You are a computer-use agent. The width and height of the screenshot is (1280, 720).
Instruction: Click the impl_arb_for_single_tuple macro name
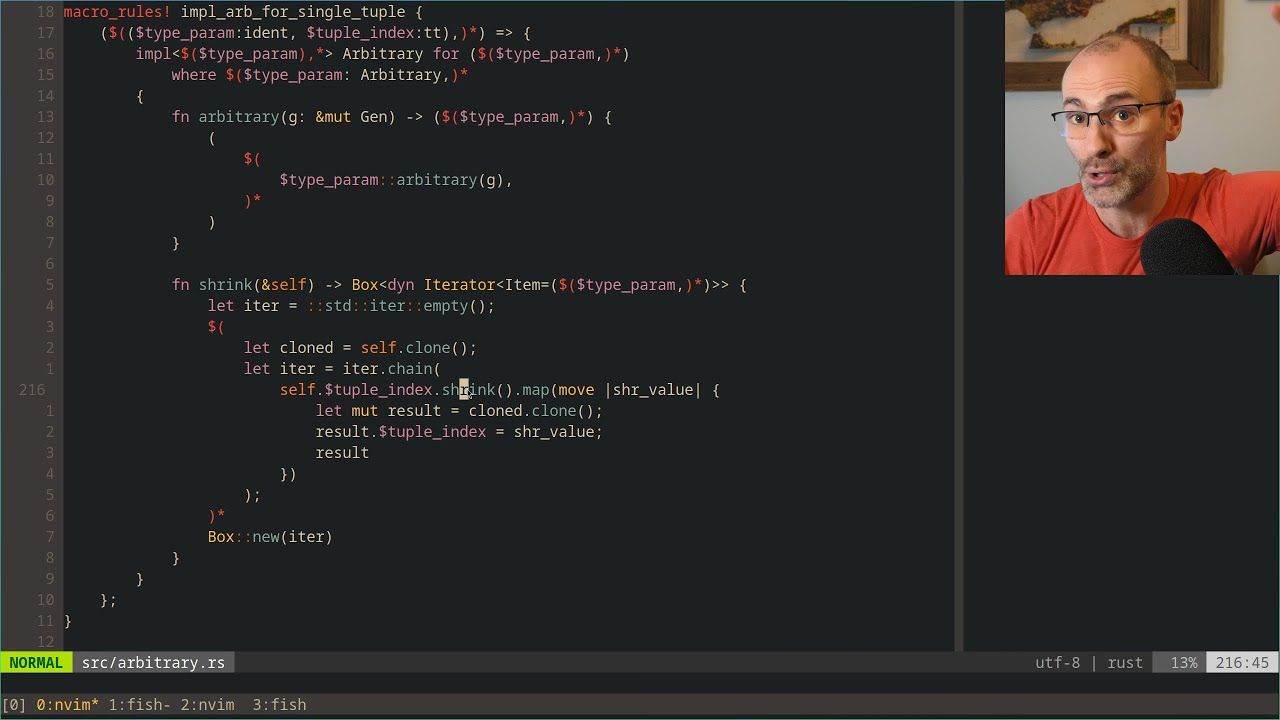(x=297, y=12)
